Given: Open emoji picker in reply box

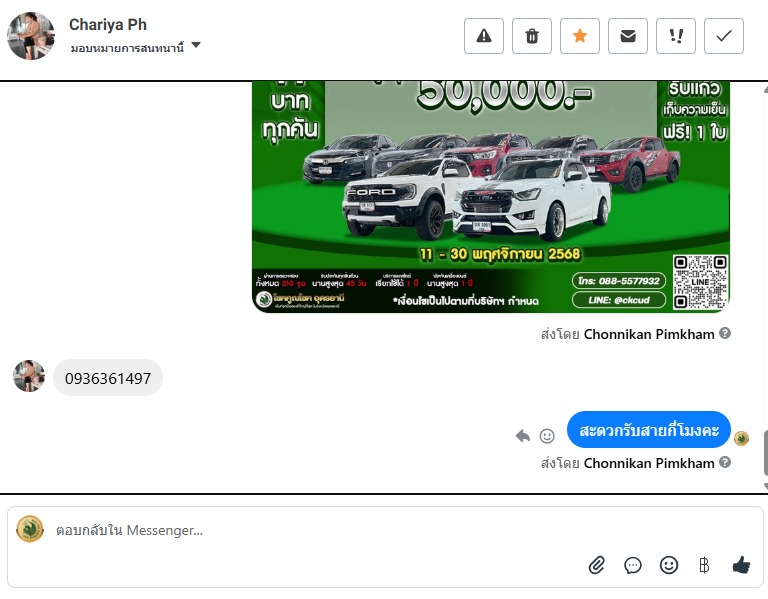Looking at the screenshot, I should 669,565.
